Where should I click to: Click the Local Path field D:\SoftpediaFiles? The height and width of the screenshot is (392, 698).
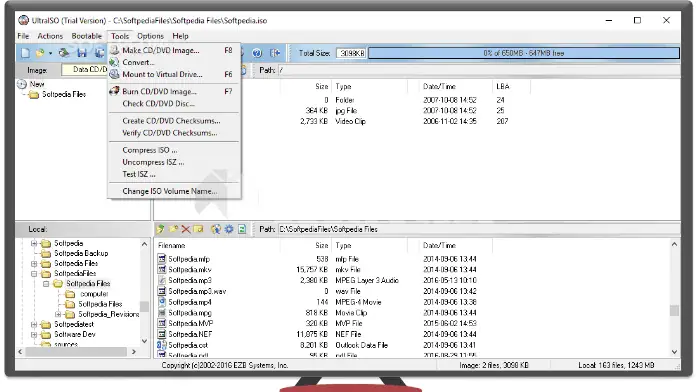click(479, 229)
